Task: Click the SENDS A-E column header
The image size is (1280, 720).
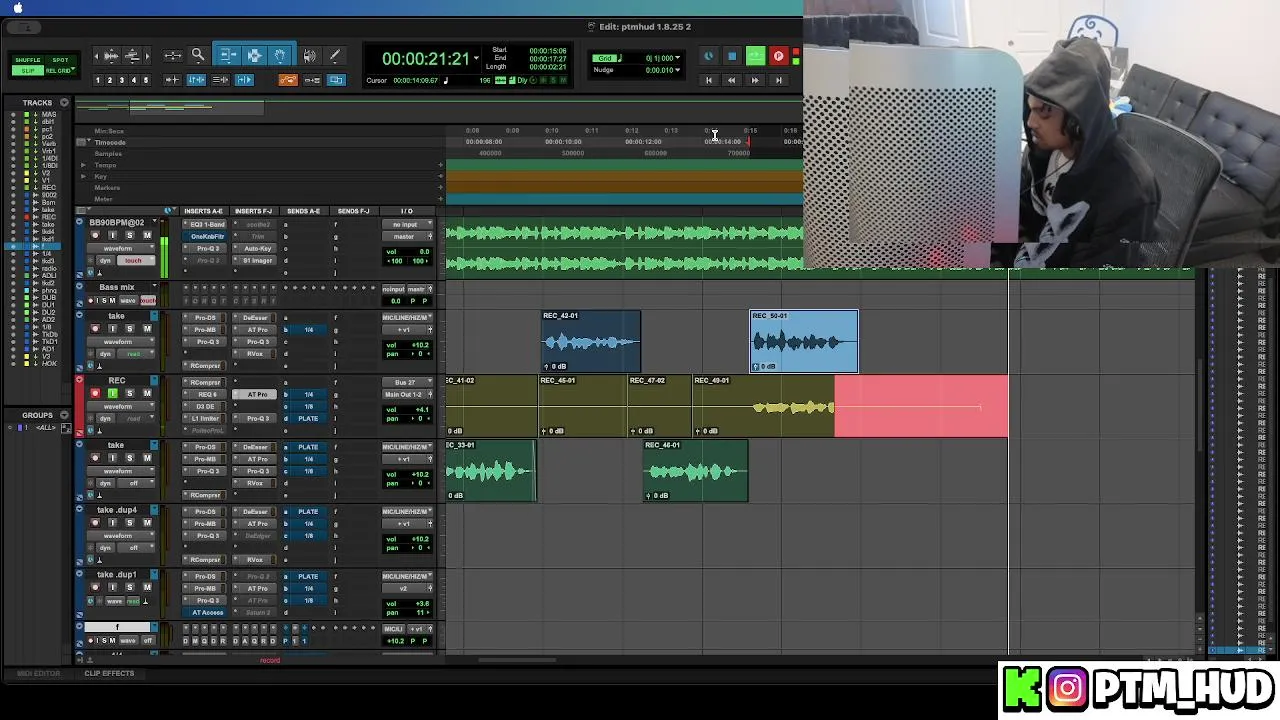Action: (x=303, y=211)
